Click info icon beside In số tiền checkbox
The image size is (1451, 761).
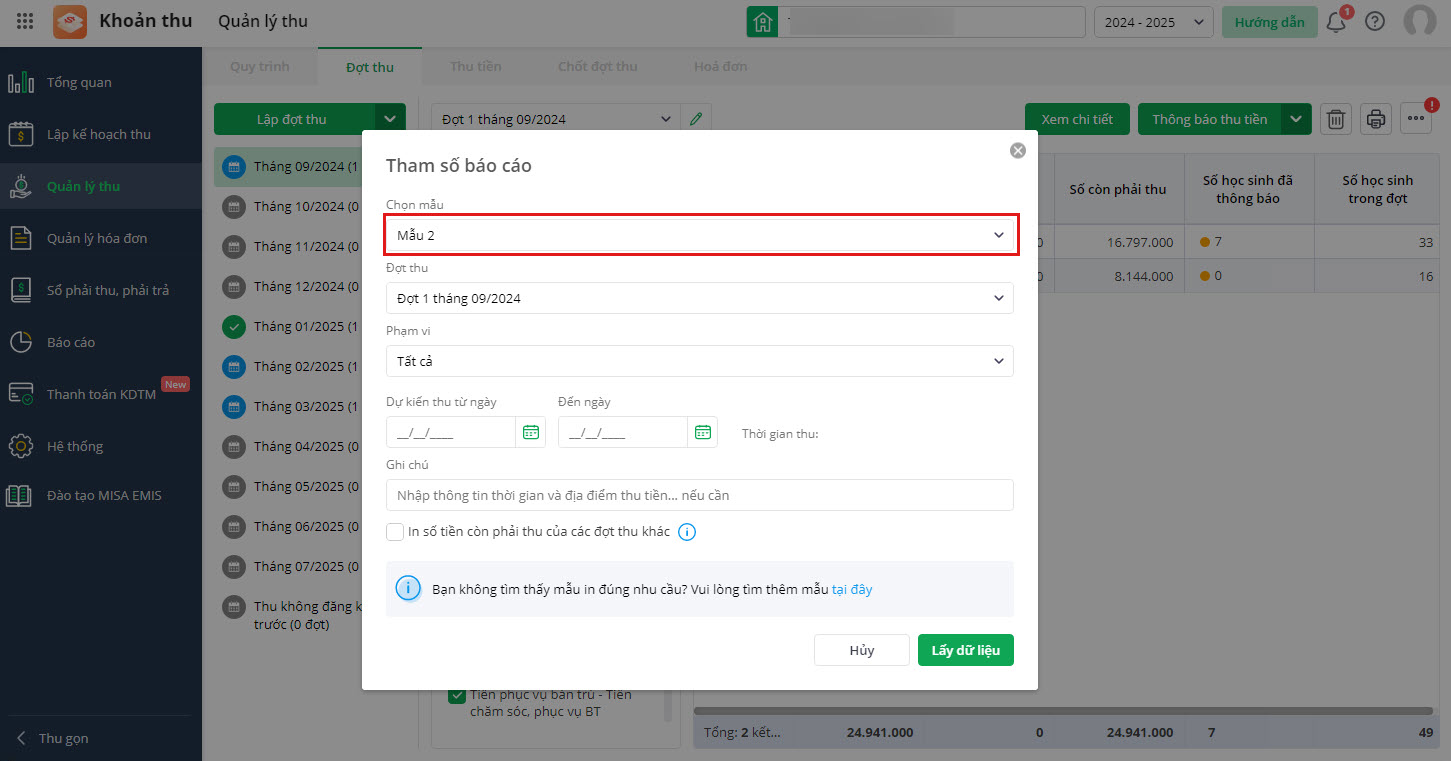pos(687,532)
